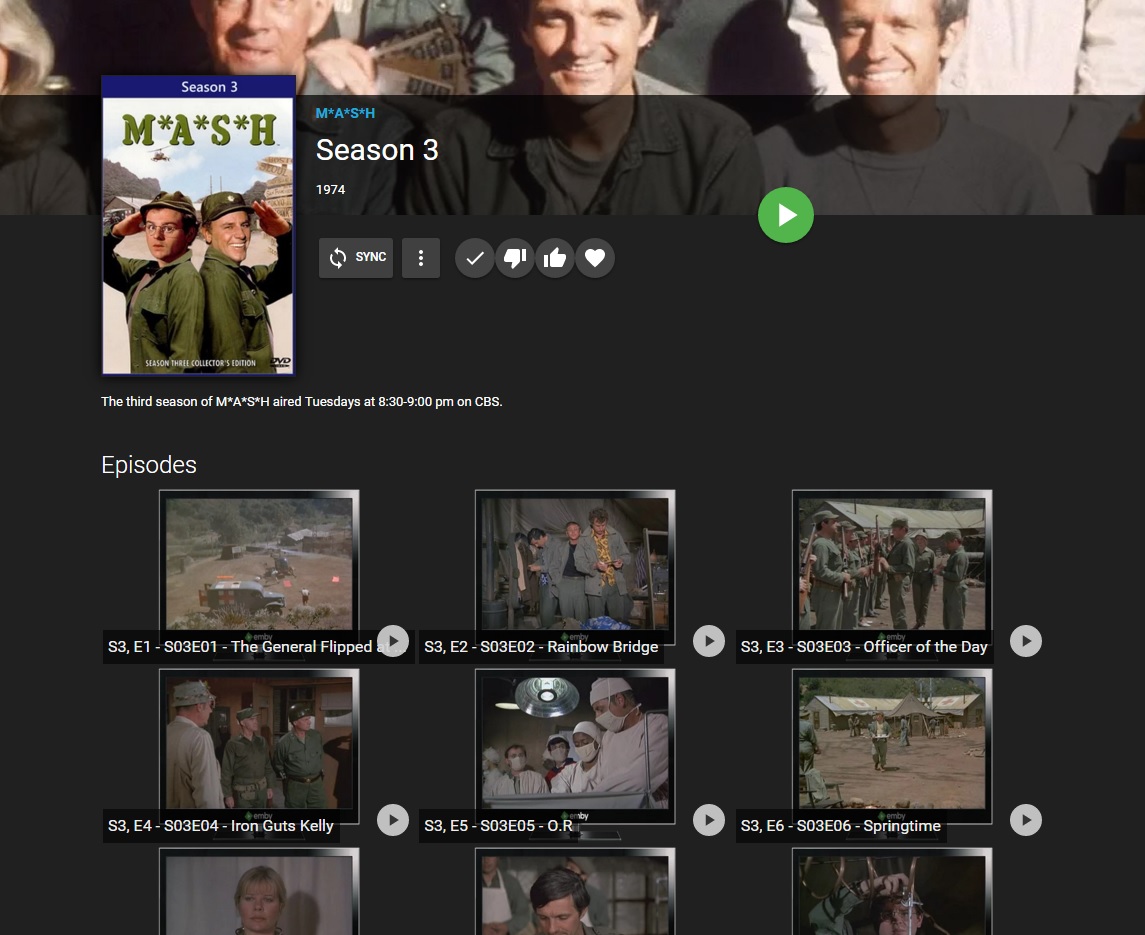Click the thumbs down dislike icon

click(x=515, y=258)
